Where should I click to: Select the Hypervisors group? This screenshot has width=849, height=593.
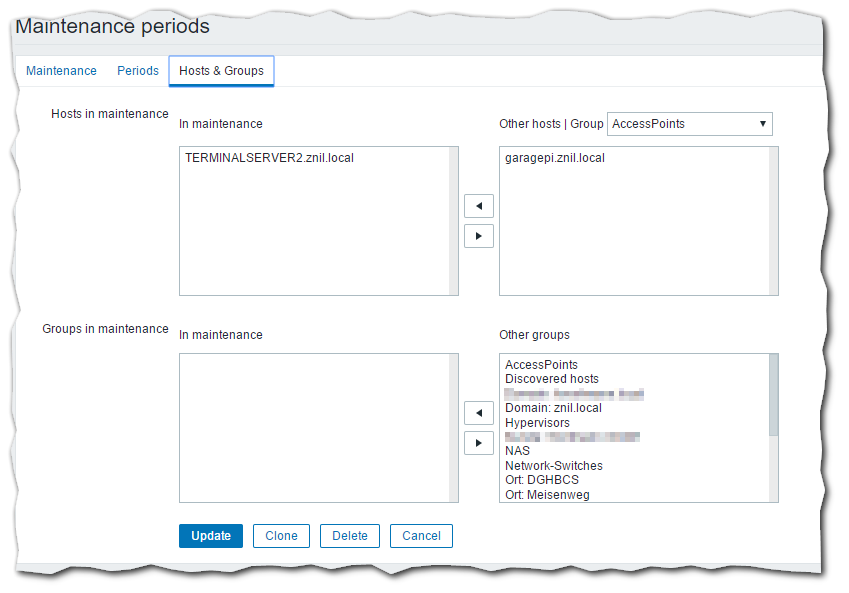(x=537, y=423)
